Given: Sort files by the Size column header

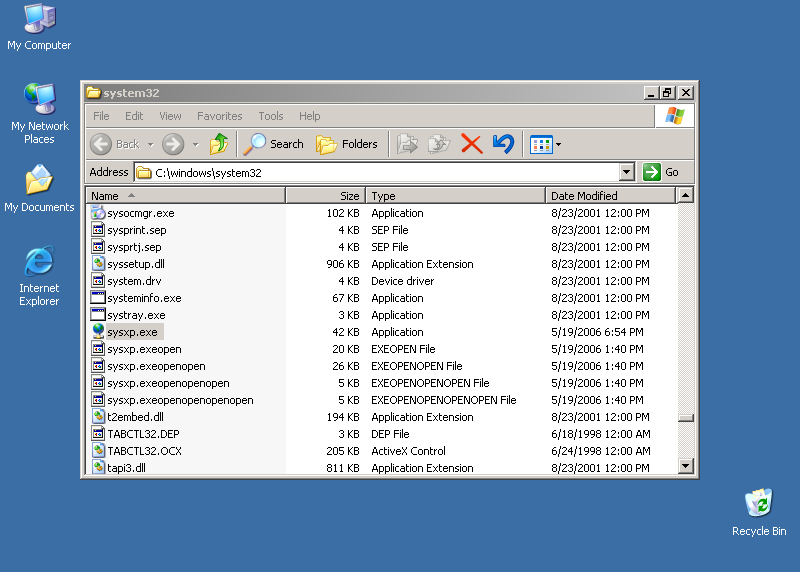Looking at the screenshot, I should 326,196.
